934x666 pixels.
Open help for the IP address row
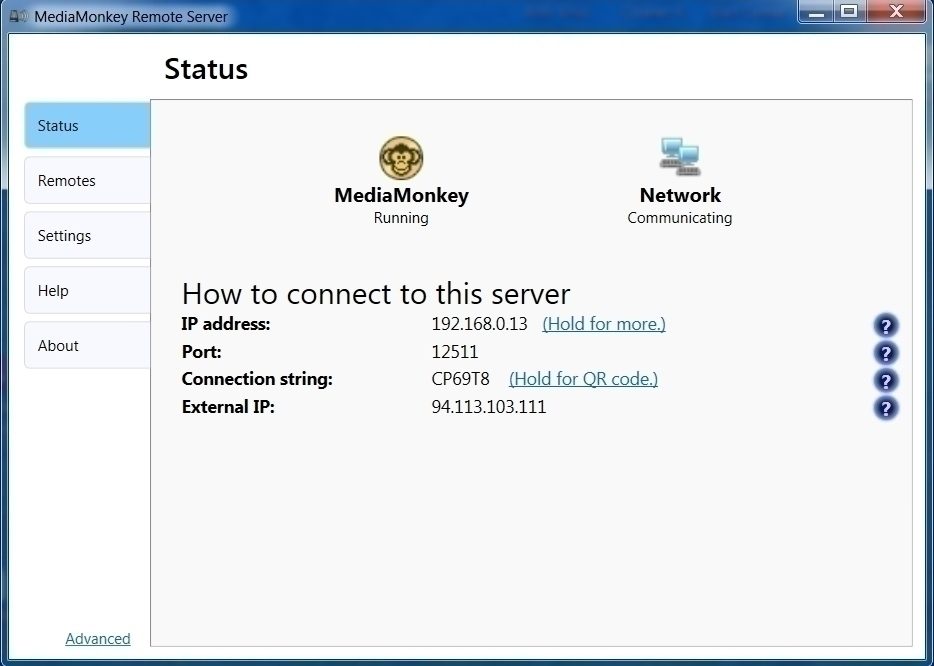coord(886,325)
